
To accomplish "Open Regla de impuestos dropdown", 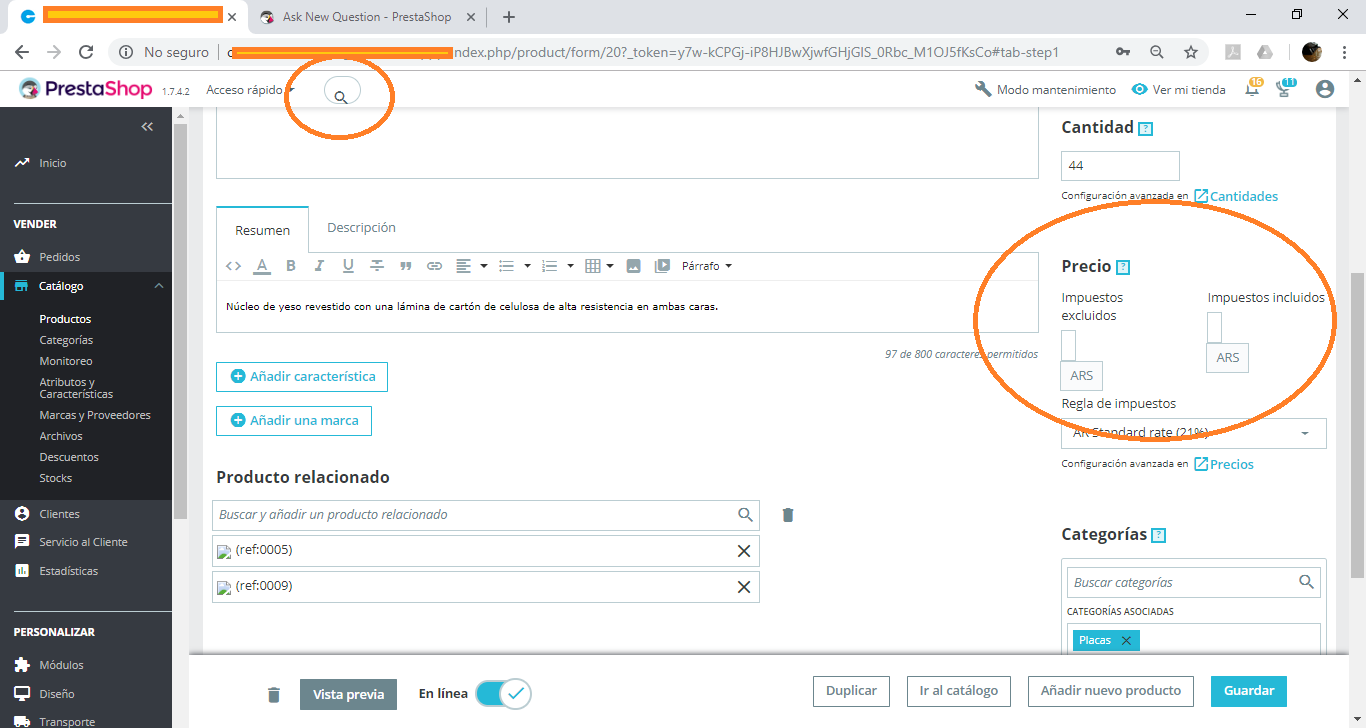I will pyautogui.click(x=1194, y=433).
